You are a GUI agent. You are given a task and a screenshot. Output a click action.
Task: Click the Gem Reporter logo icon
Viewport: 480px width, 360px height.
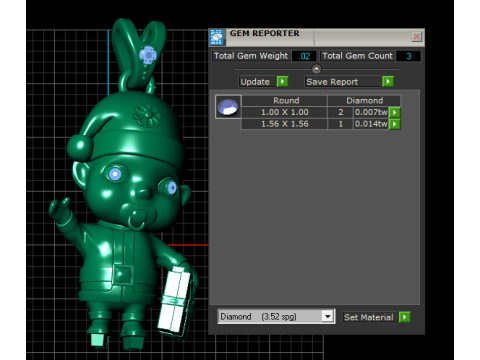[x=217, y=37]
